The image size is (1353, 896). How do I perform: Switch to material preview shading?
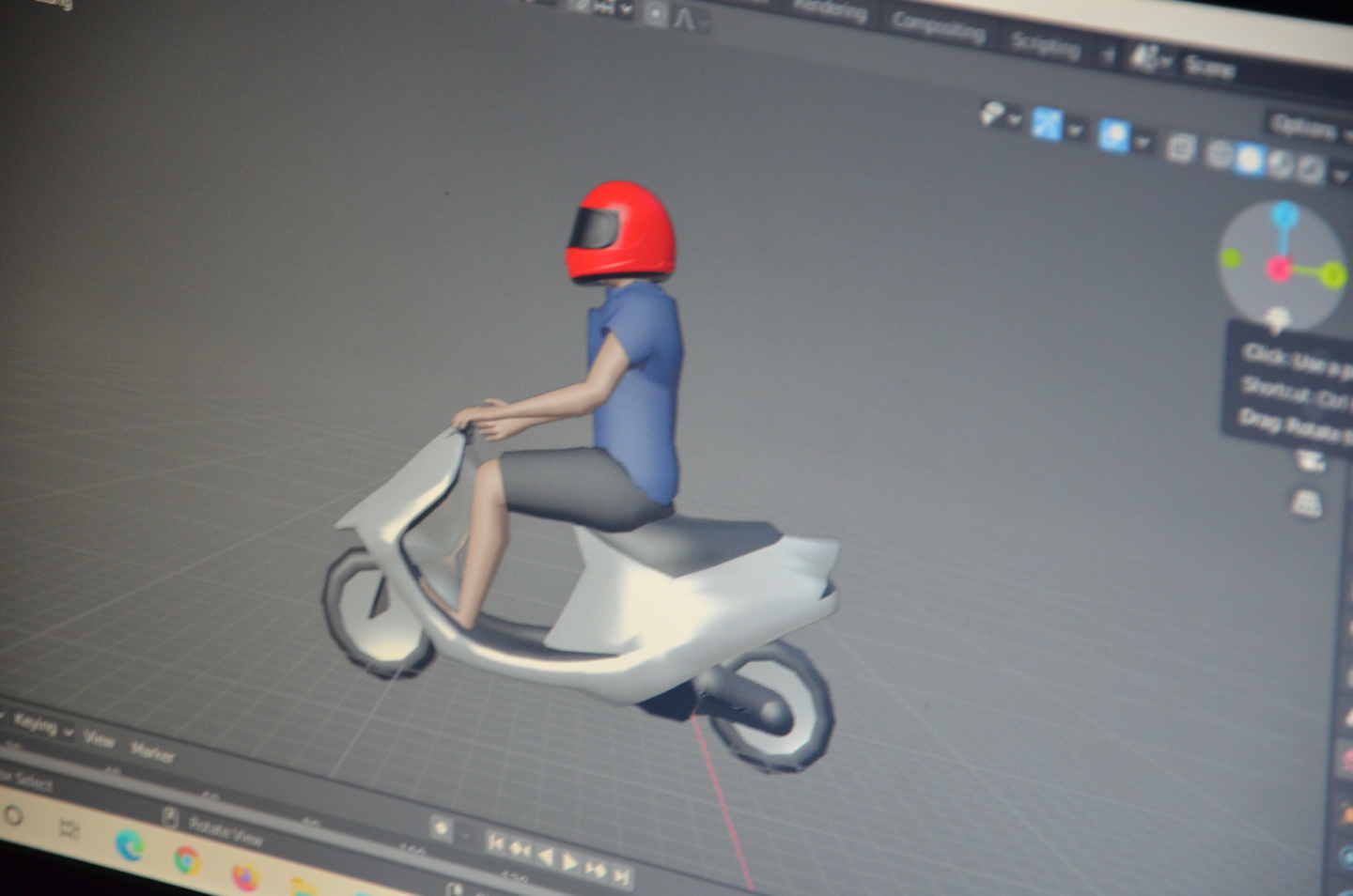pos(1280,164)
